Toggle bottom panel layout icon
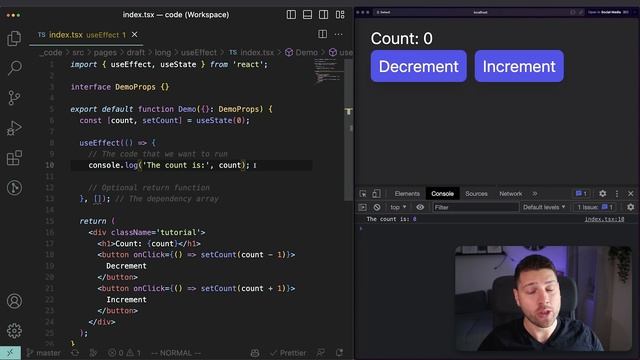The height and width of the screenshot is (360, 640). coord(307,15)
